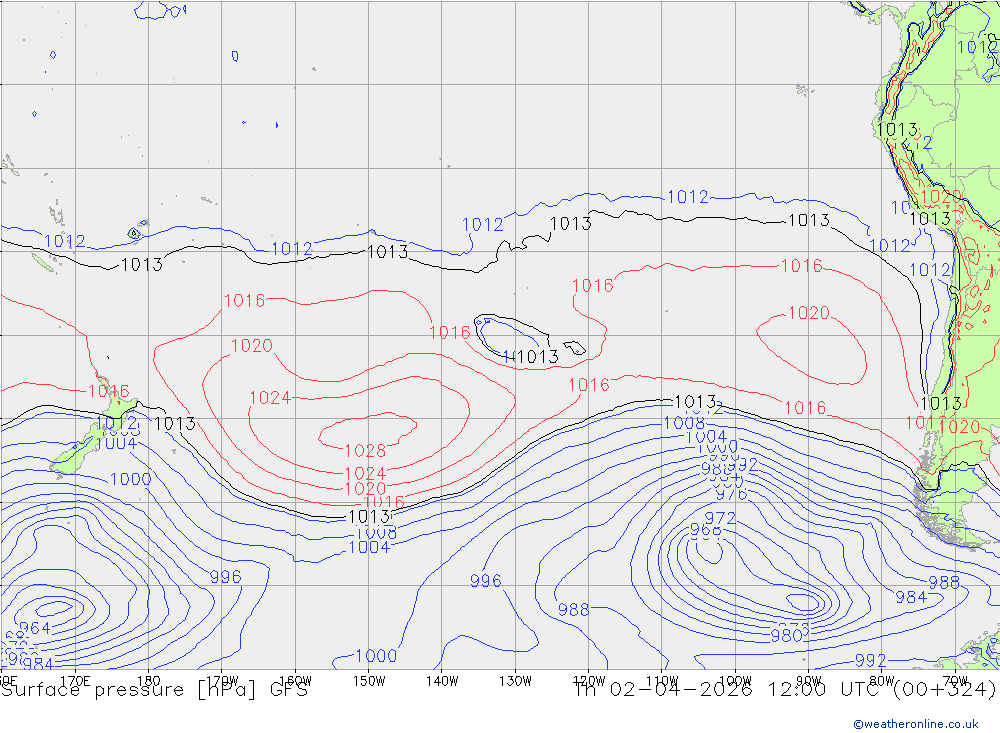Select the 170E longitude axis label
The image size is (1000, 733).
click(x=75, y=681)
